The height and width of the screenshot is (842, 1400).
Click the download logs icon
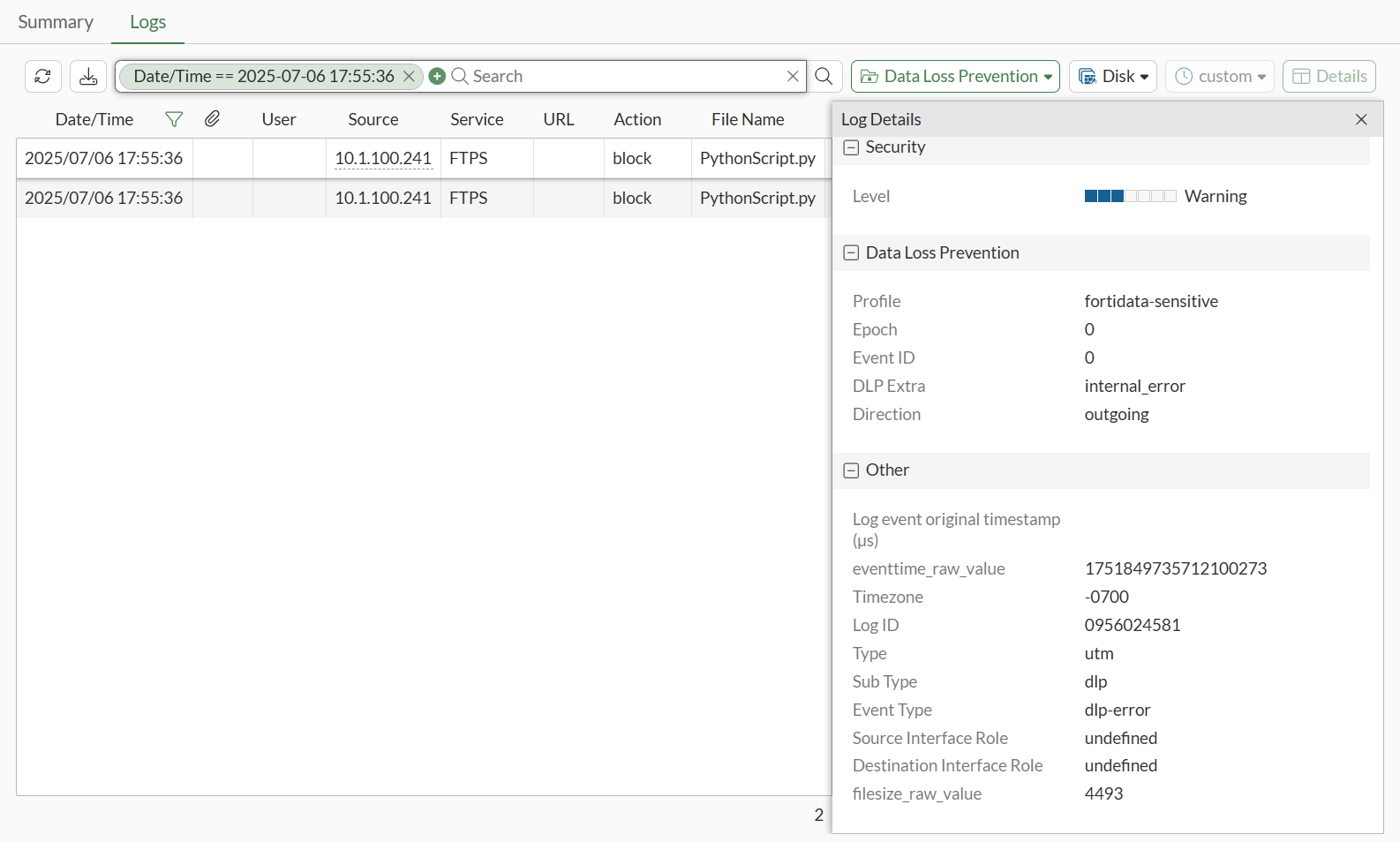click(x=88, y=77)
